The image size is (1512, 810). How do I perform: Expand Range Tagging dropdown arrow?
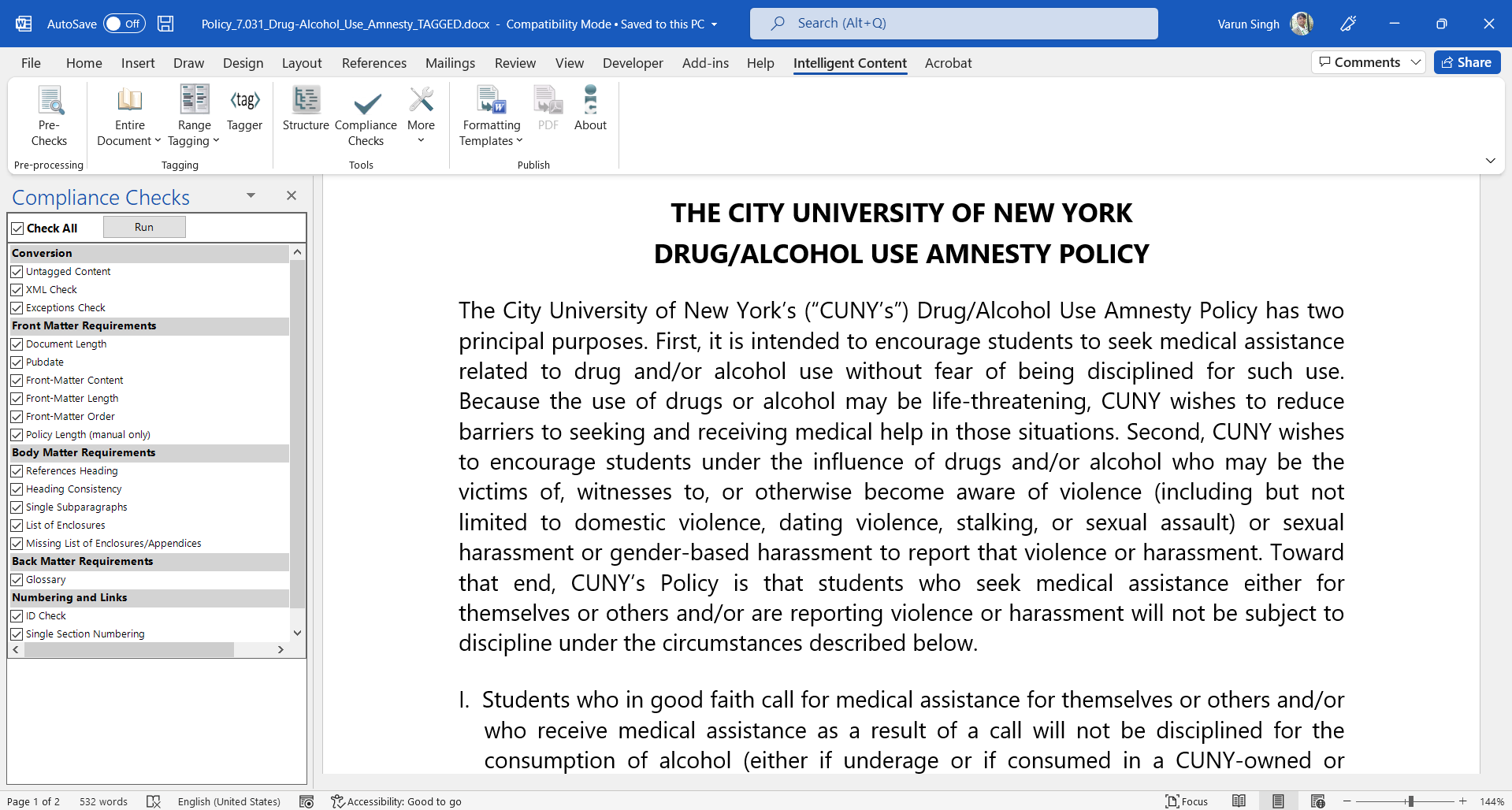click(216, 141)
